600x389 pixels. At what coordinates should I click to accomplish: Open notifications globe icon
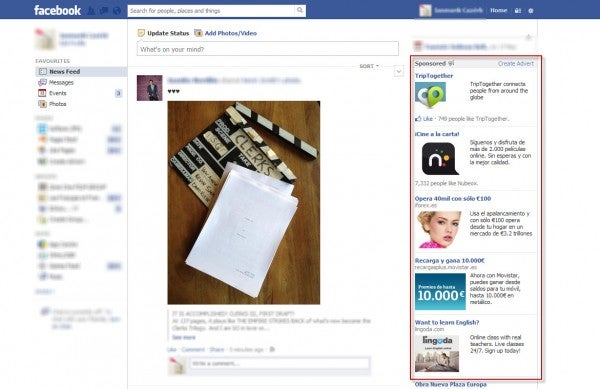pos(117,11)
